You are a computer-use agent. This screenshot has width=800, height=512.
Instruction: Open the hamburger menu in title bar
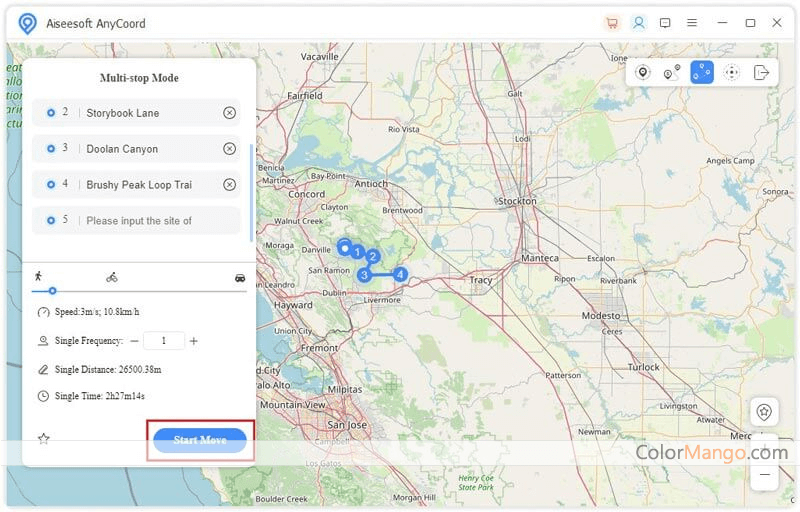tap(692, 22)
